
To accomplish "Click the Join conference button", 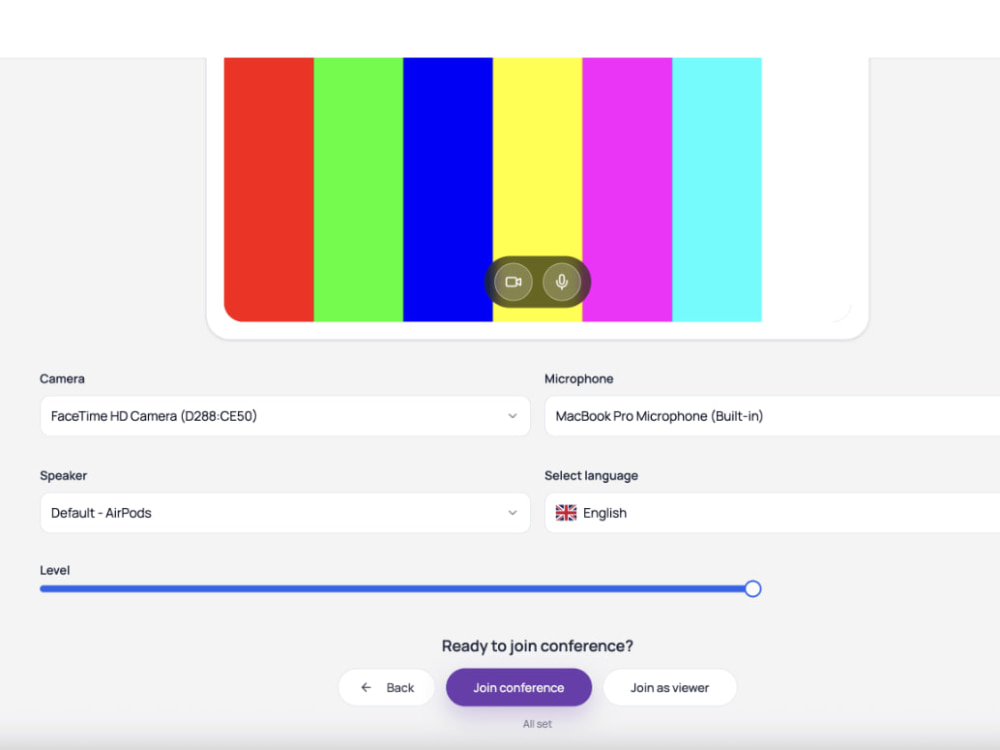I will click(518, 688).
